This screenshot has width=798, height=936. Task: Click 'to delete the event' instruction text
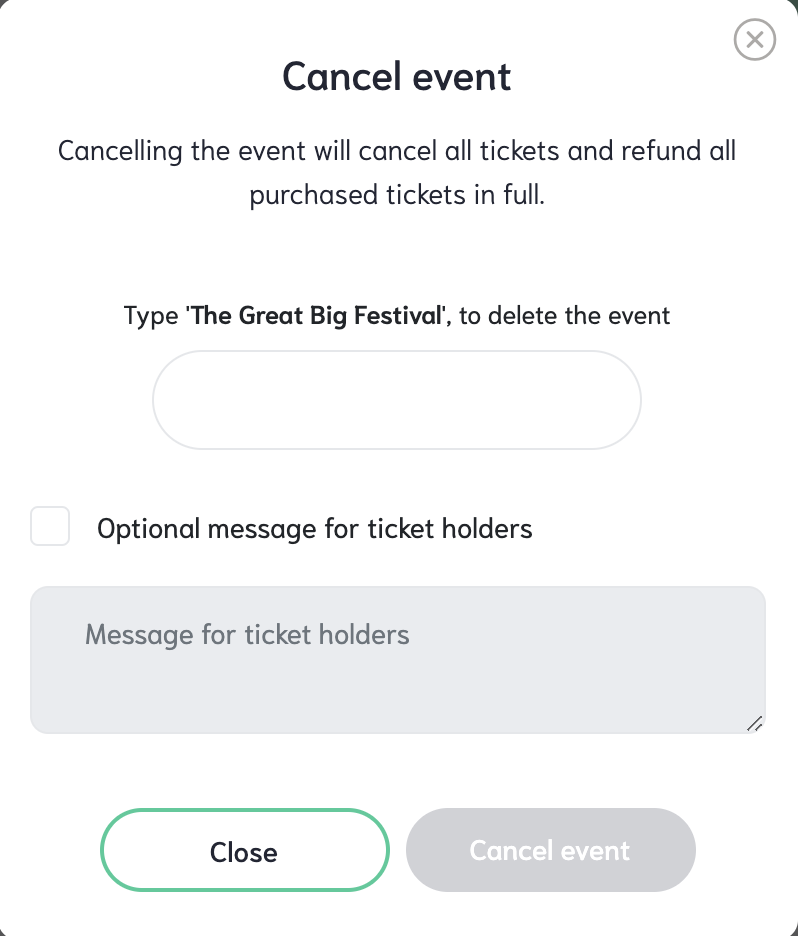(x=565, y=315)
